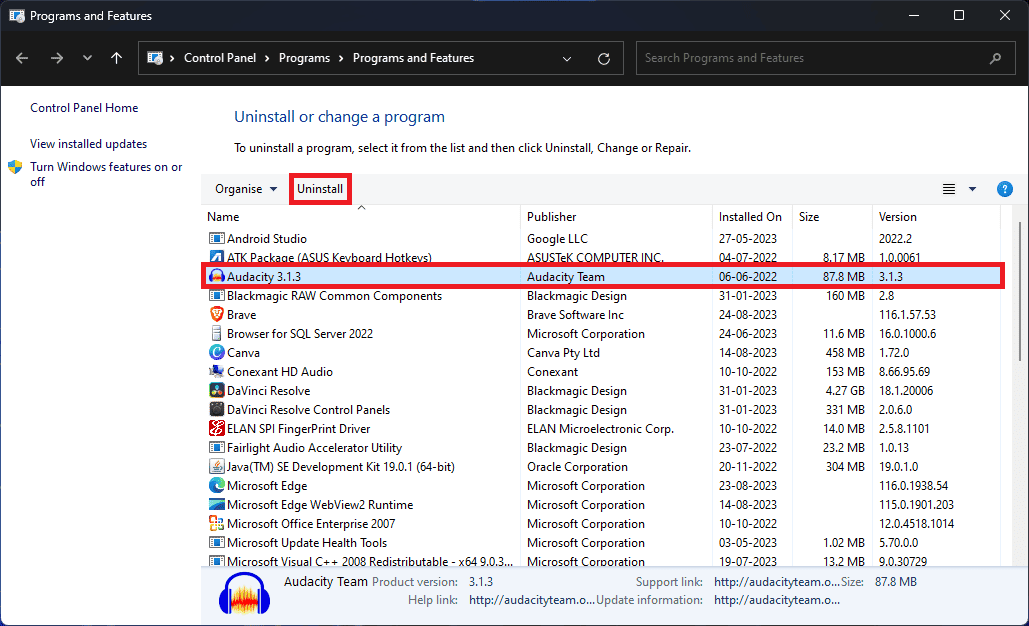The height and width of the screenshot is (626, 1029).
Task: Click Programs and Features title bar icon
Action: pyautogui.click(x=17, y=16)
